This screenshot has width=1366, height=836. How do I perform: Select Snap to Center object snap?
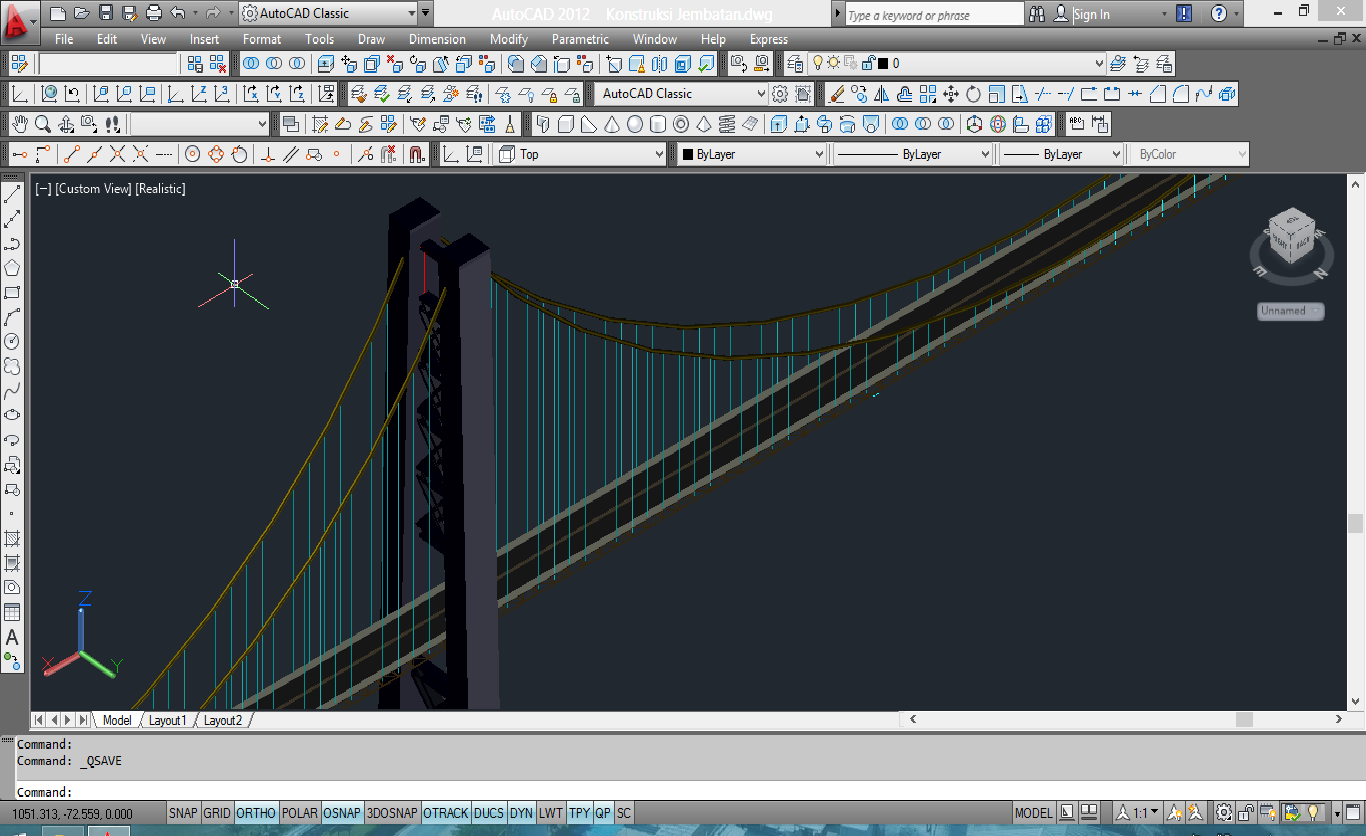click(192, 154)
